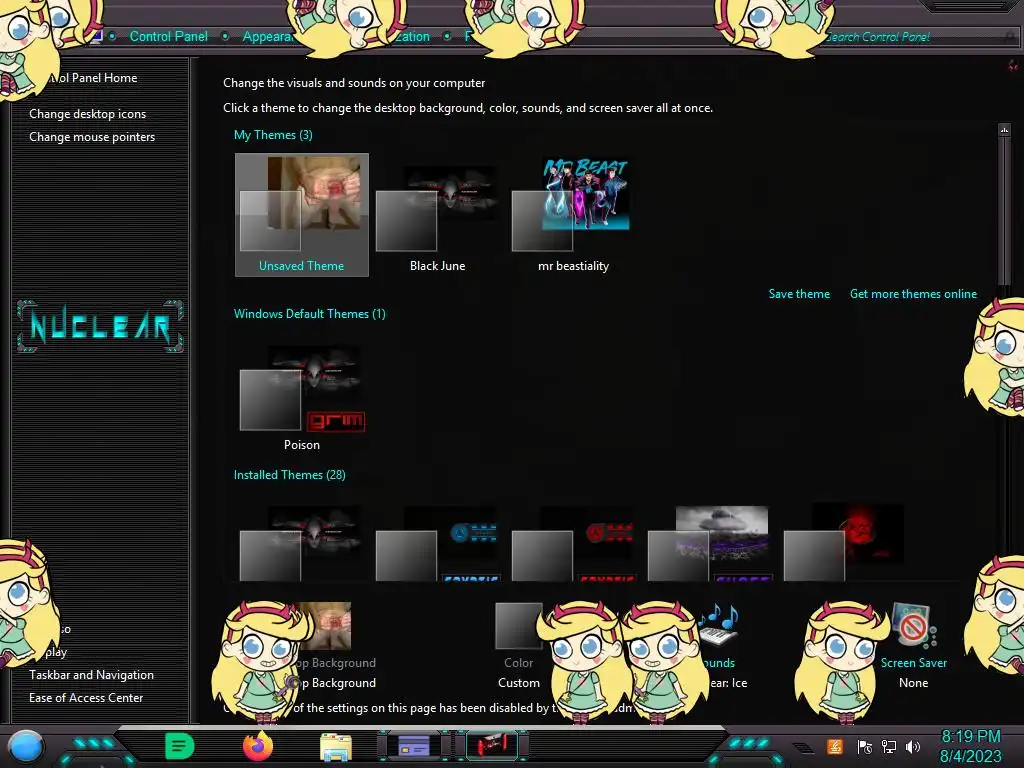The height and width of the screenshot is (768, 1024).
Task: Click the theme list scrollbar up arrow
Action: pos(1004,129)
